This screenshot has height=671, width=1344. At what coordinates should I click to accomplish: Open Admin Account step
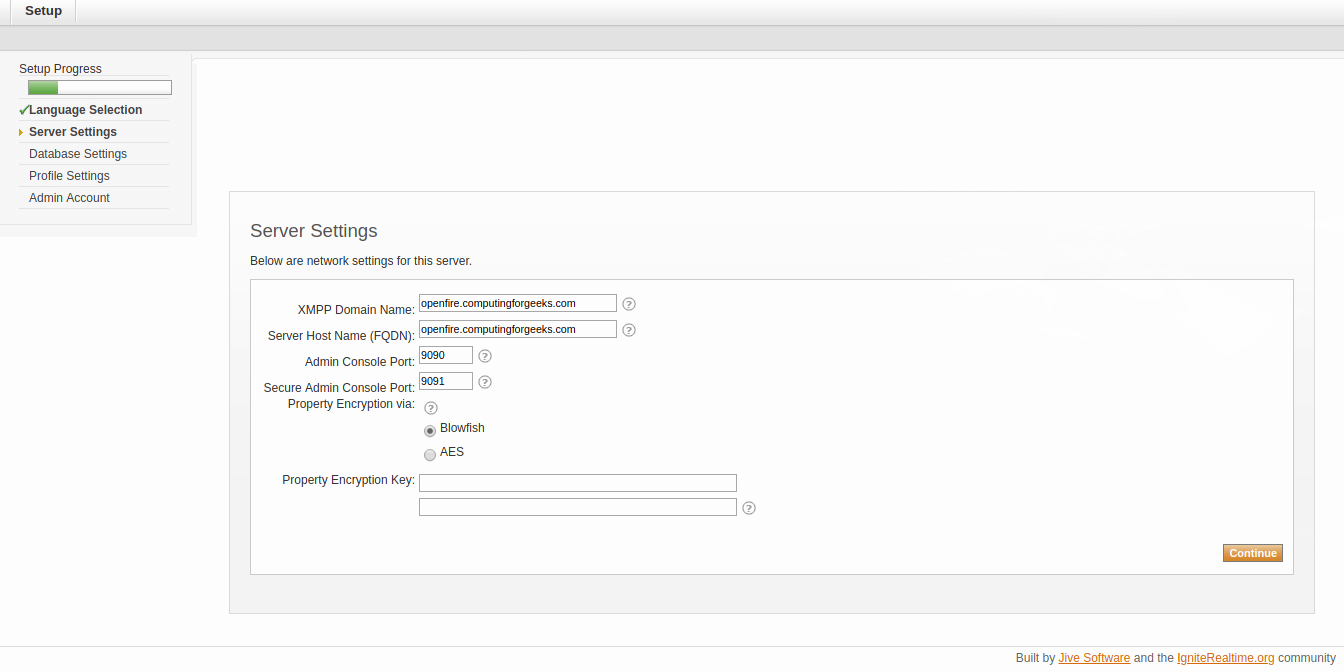point(69,198)
